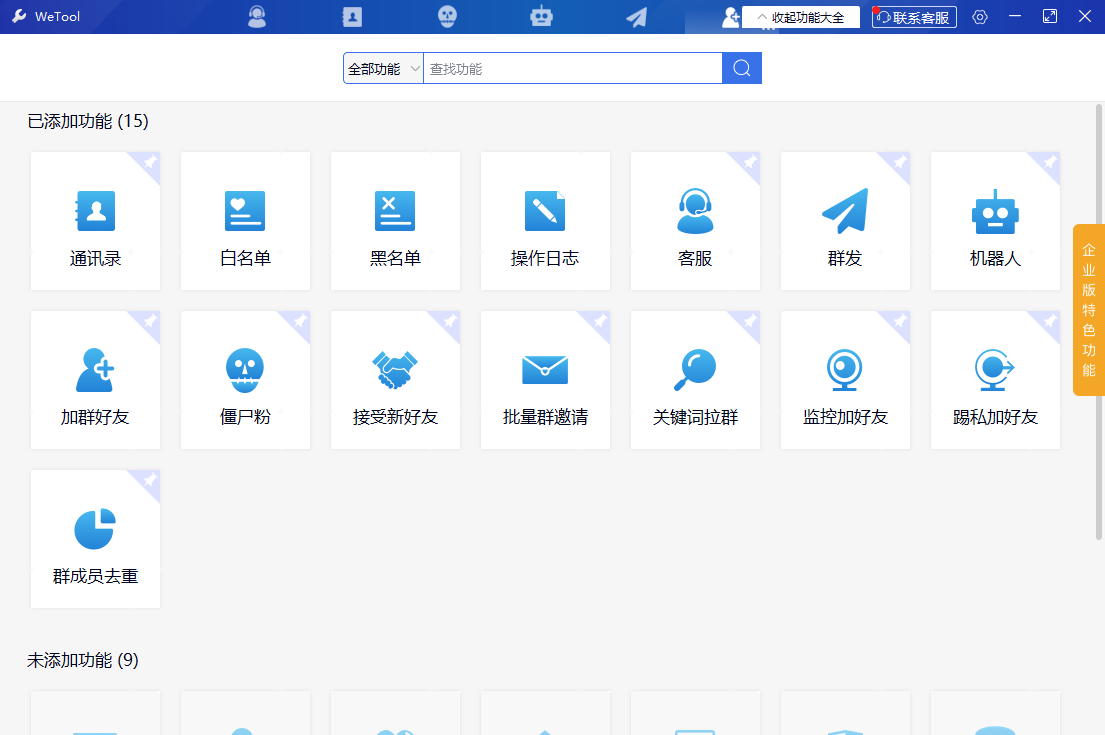
Task: Open the 群发 mass send feature card
Action: [x=846, y=221]
